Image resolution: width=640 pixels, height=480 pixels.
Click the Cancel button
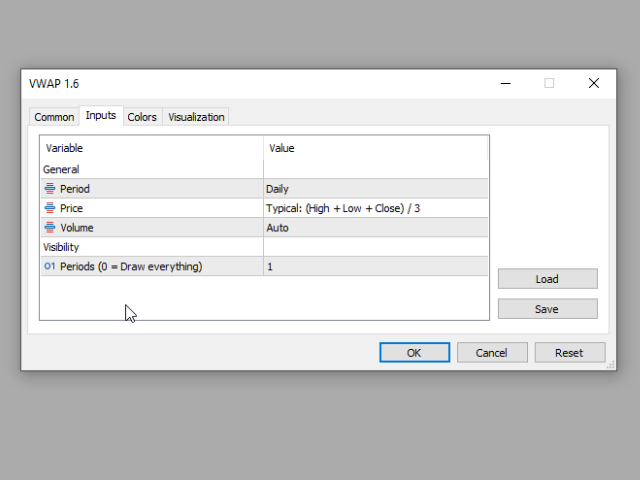[x=492, y=352]
